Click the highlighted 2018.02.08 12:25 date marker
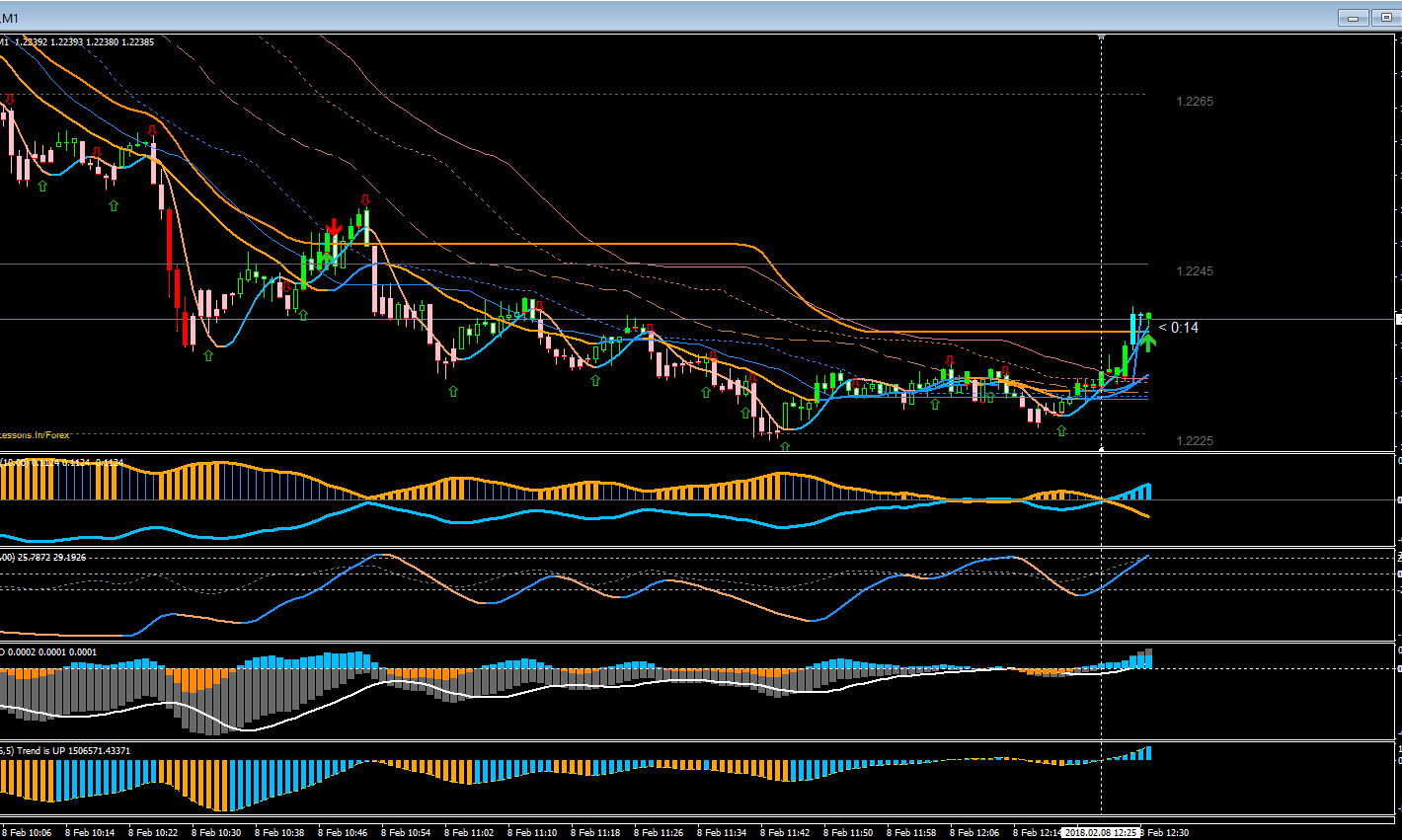Image resolution: width=1402 pixels, height=840 pixels. [1100, 832]
